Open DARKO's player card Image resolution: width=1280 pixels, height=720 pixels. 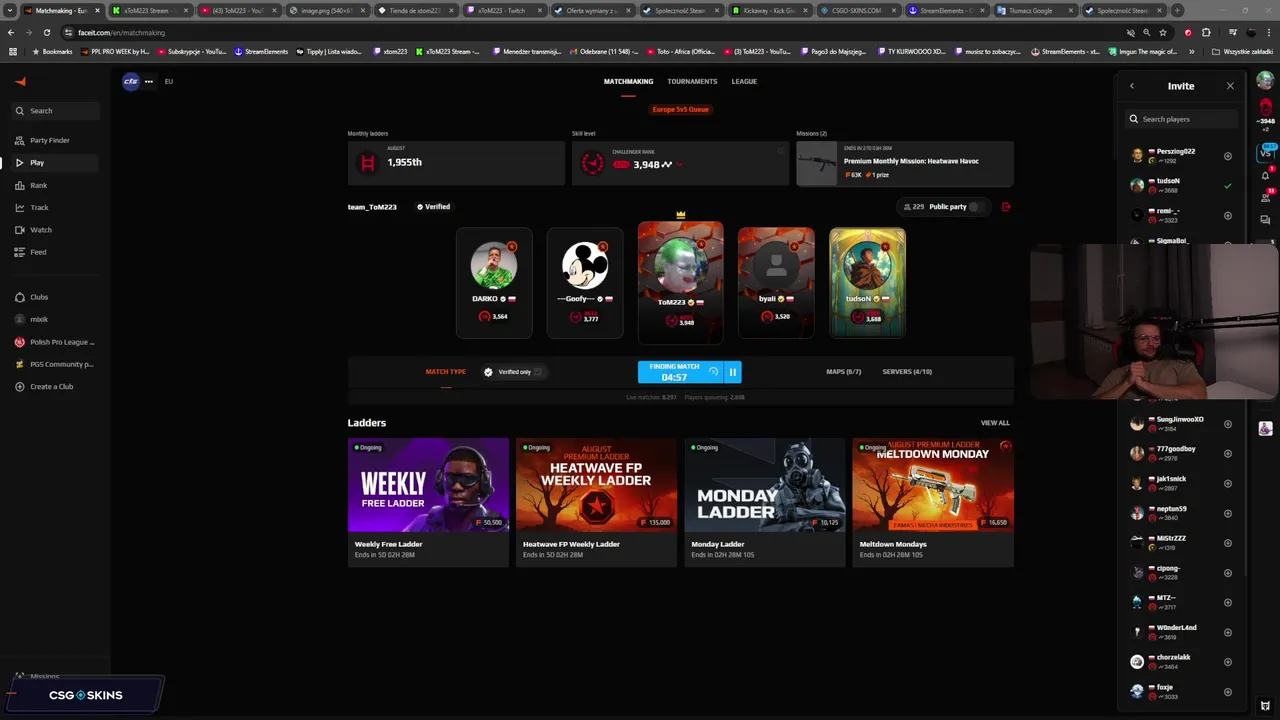(494, 283)
